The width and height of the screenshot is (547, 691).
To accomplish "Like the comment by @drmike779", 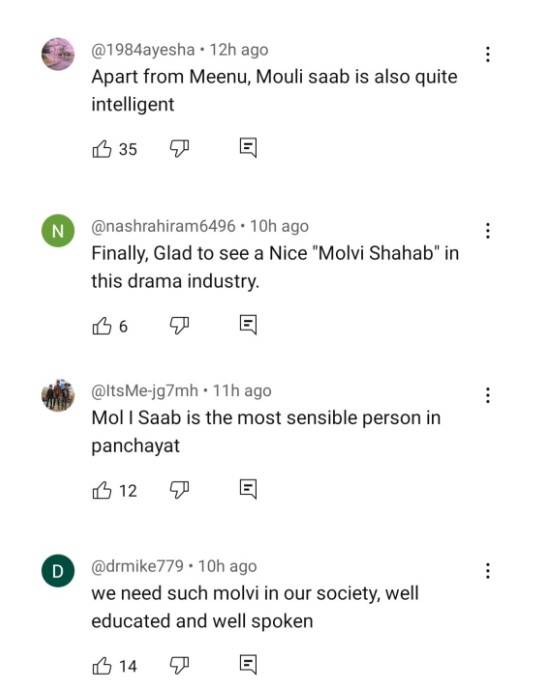I will tap(102, 666).
